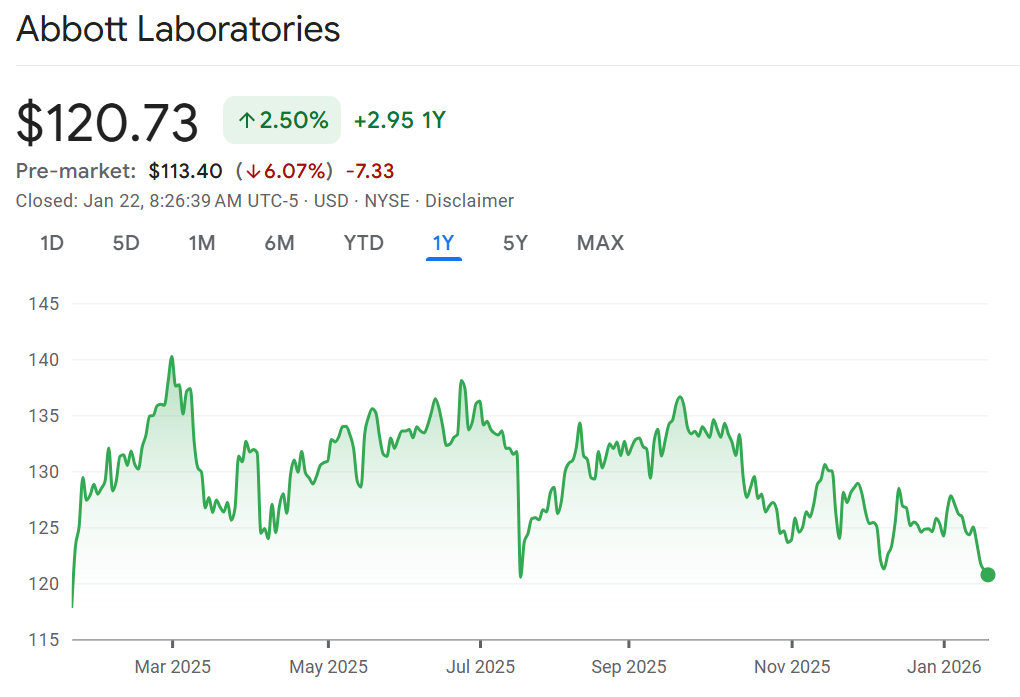
Task: Click the Mar 2025 axis label
Action: coord(173,667)
